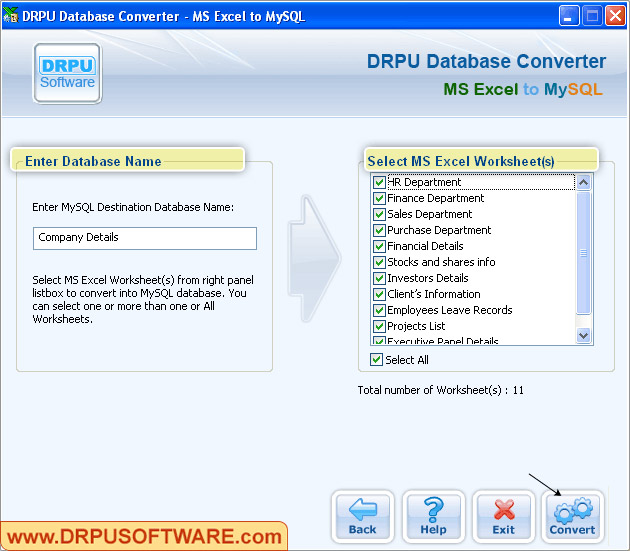The width and height of the screenshot is (630, 551).
Task: Open the www.DRPUSOFTWARE.com link
Action: 144,537
